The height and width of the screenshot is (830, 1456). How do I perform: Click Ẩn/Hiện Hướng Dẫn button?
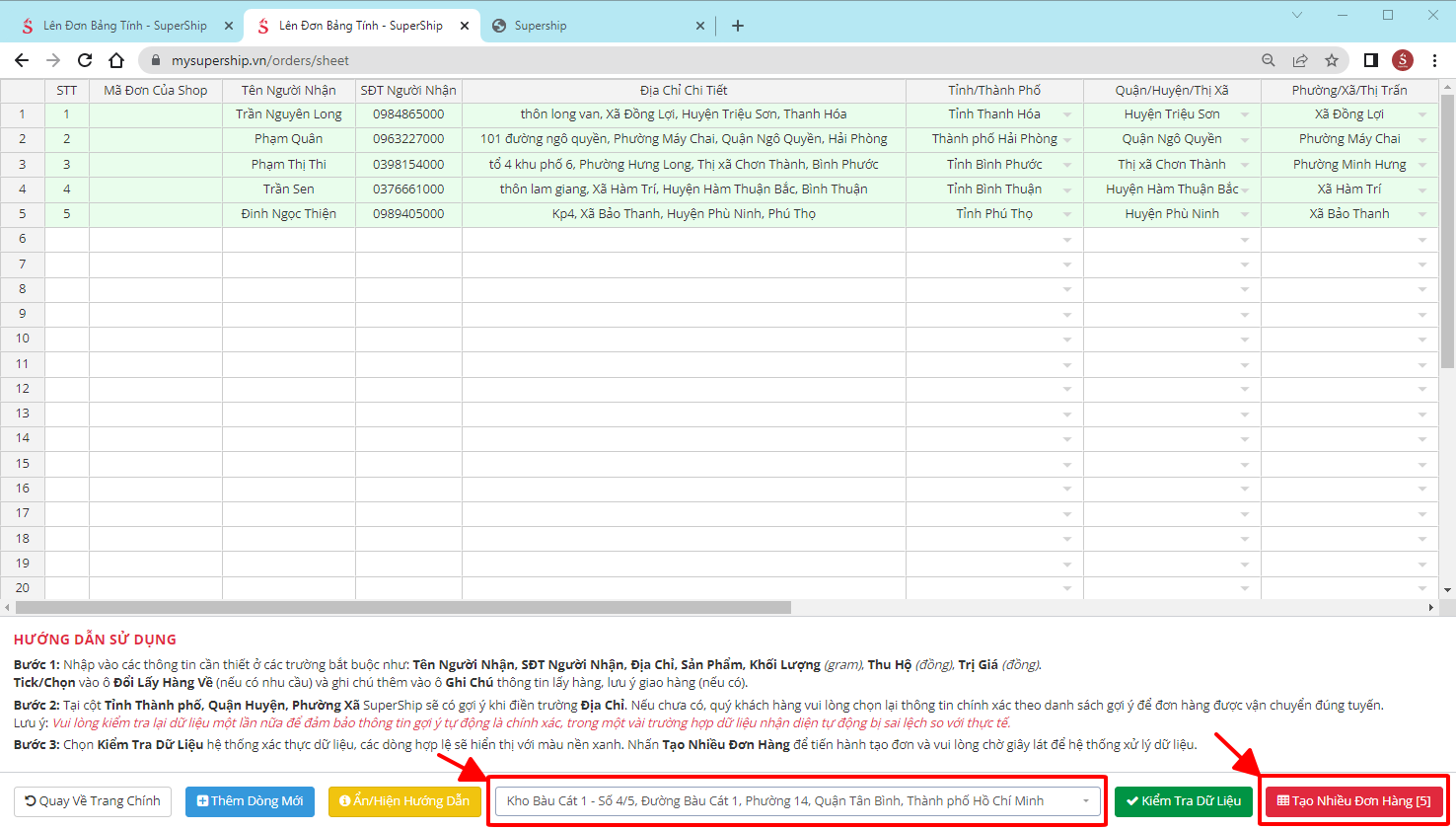click(404, 801)
